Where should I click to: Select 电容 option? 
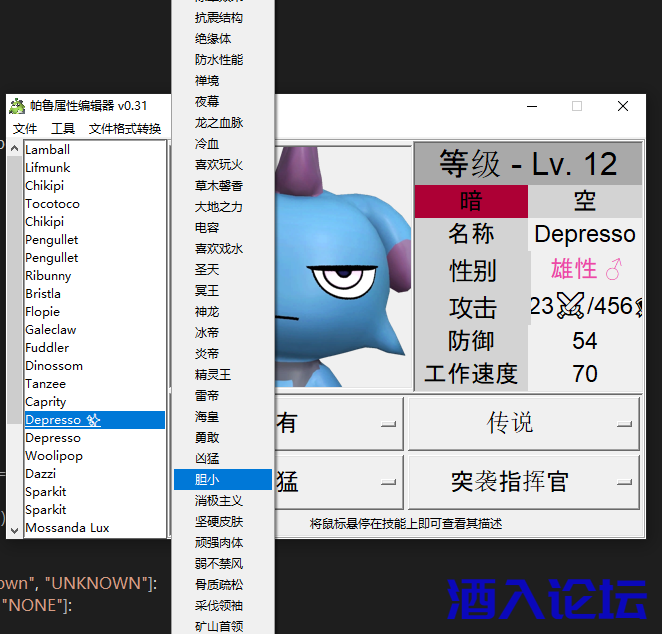pyautogui.click(x=223, y=228)
